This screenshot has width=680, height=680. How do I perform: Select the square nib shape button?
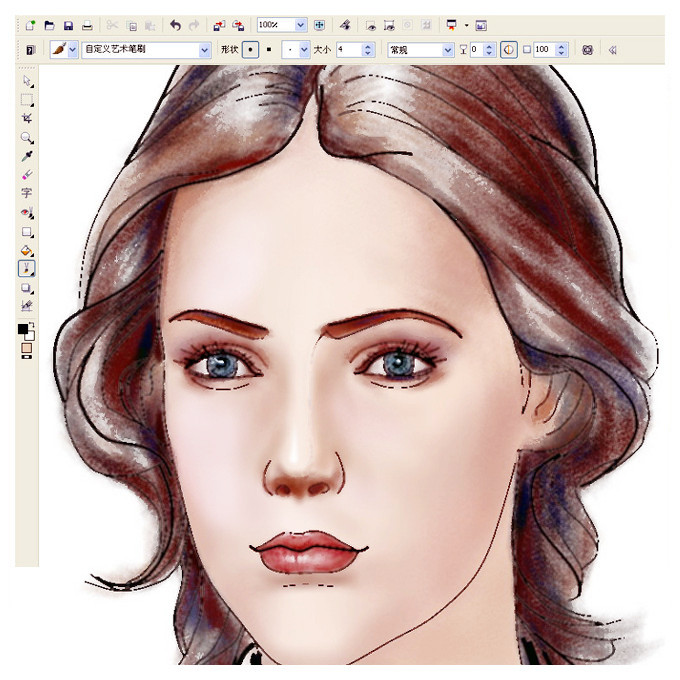(x=269, y=50)
